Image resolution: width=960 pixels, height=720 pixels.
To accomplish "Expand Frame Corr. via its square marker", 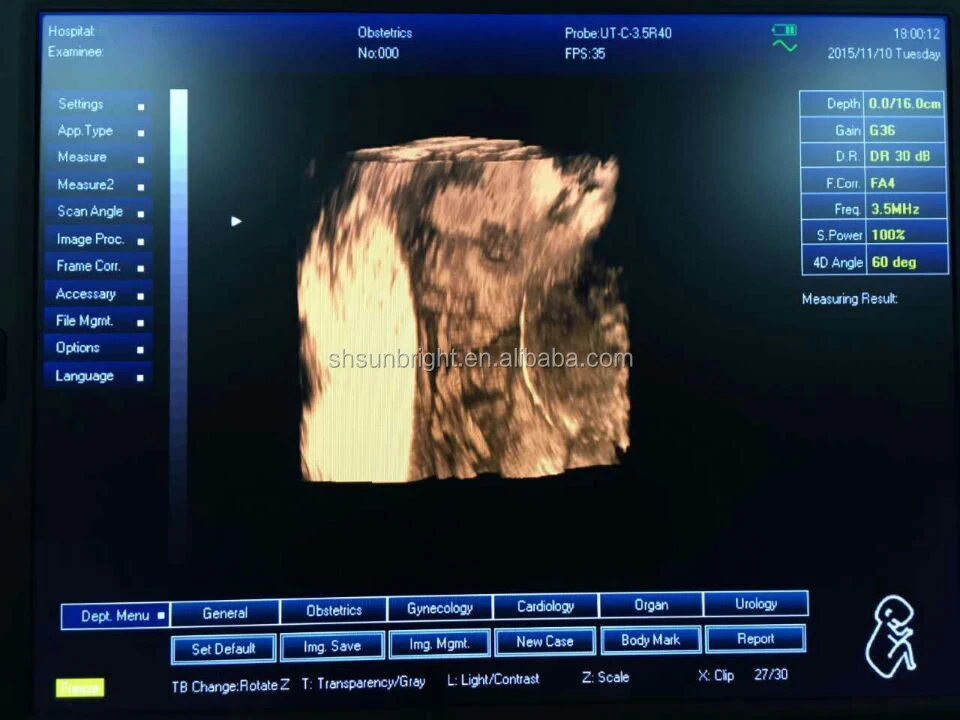I will (x=141, y=268).
